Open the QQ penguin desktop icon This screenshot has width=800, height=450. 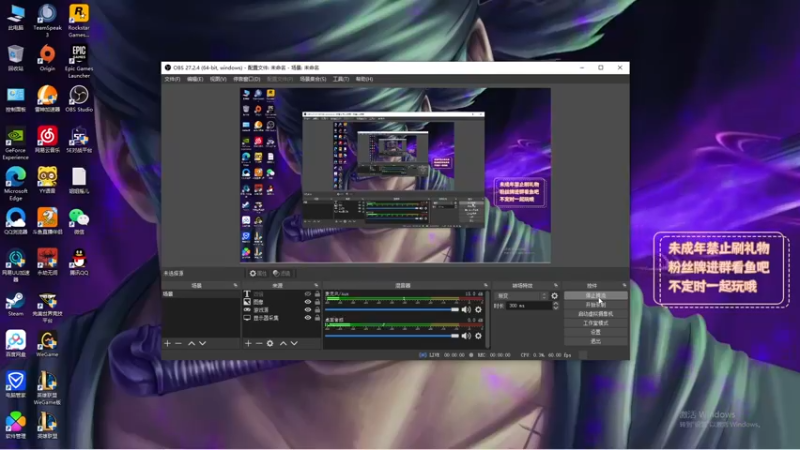click(x=79, y=262)
